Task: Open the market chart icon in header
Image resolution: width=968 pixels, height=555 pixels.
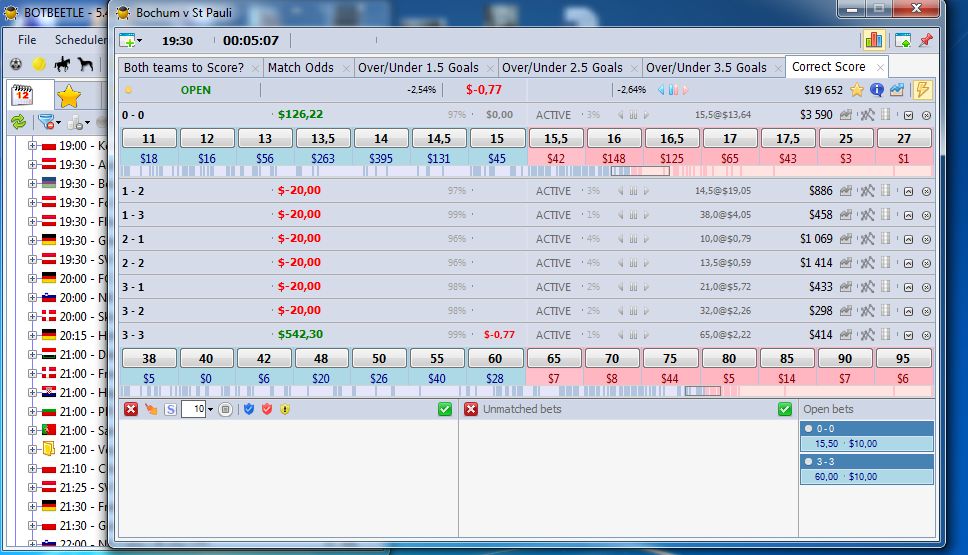Action: click(897, 90)
